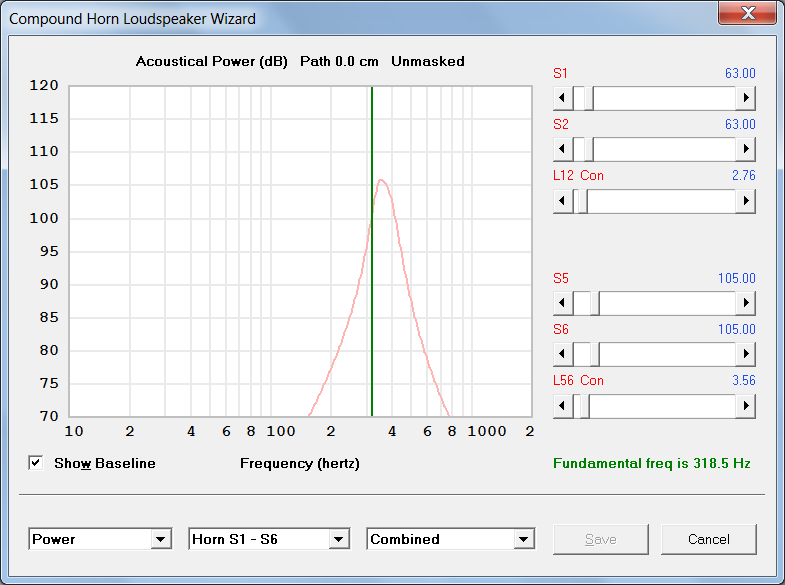Viewport: 785px width, 585px height.
Task: Click the L12 Con slider thumb
Action: pyautogui.click(x=583, y=201)
